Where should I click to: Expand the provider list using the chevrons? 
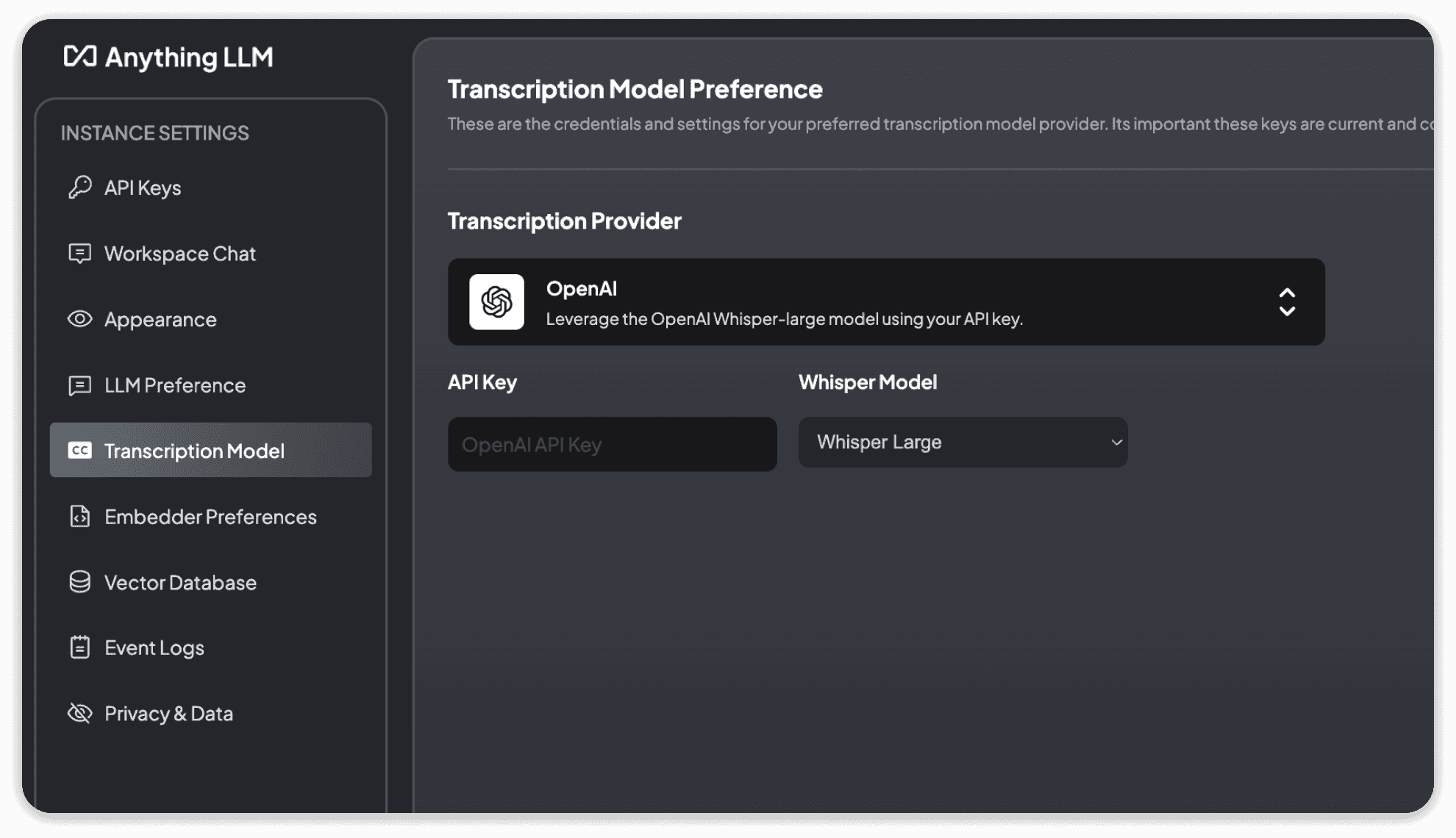click(x=1288, y=302)
